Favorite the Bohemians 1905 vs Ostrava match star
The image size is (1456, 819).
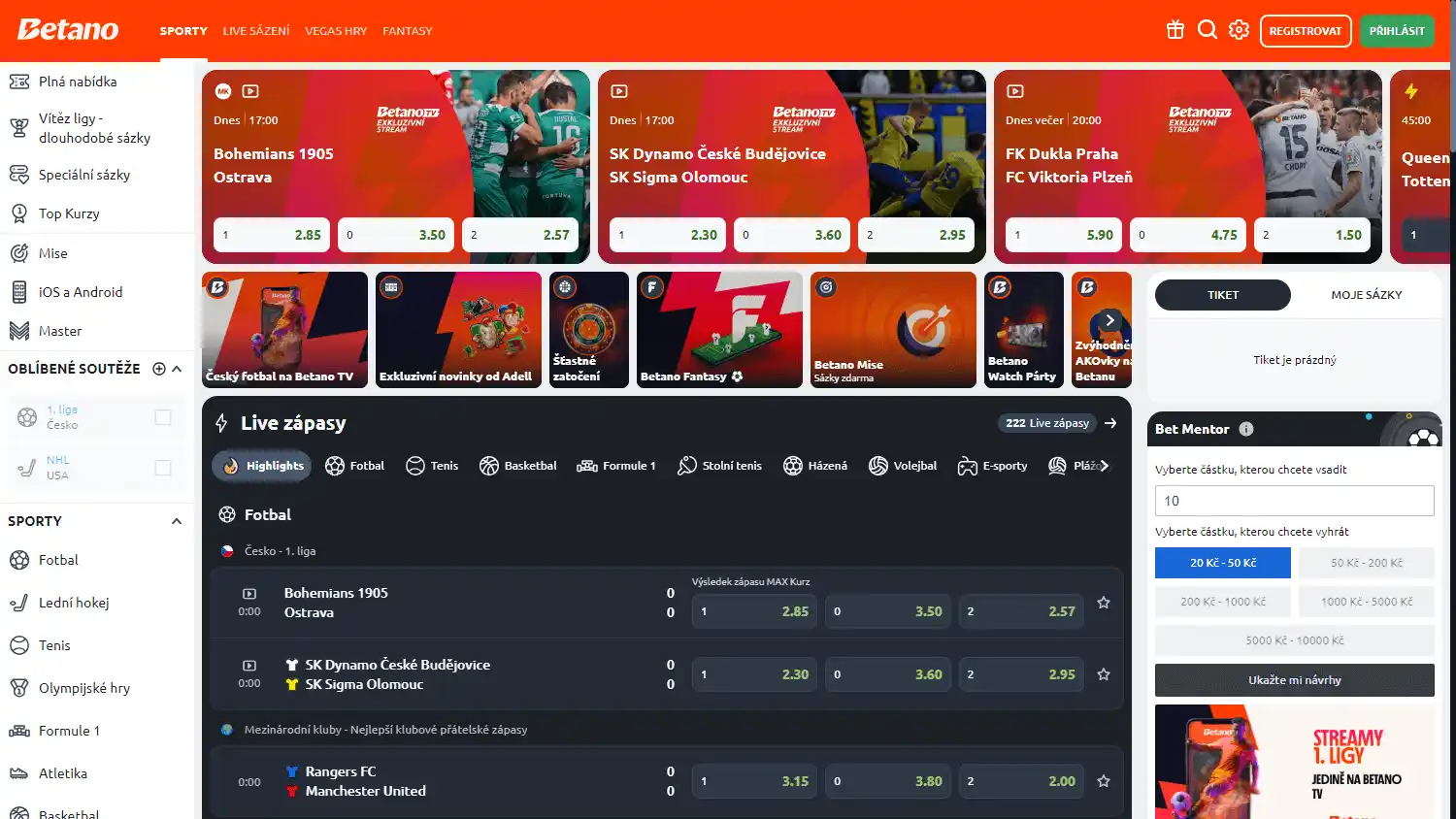point(1104,603)
